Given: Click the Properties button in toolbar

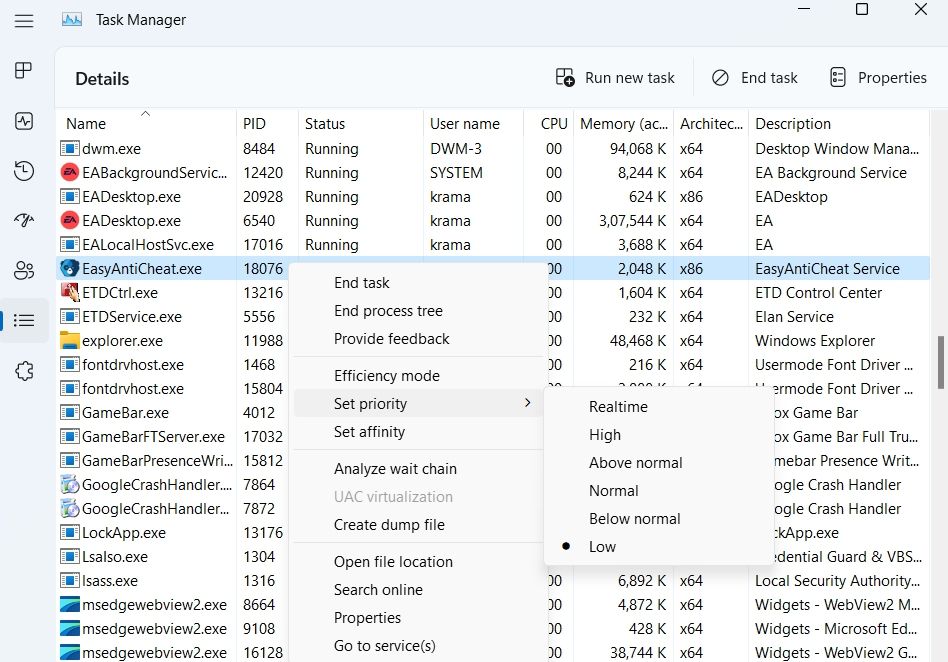Looking at the screenshot, I should pos(878,78).
